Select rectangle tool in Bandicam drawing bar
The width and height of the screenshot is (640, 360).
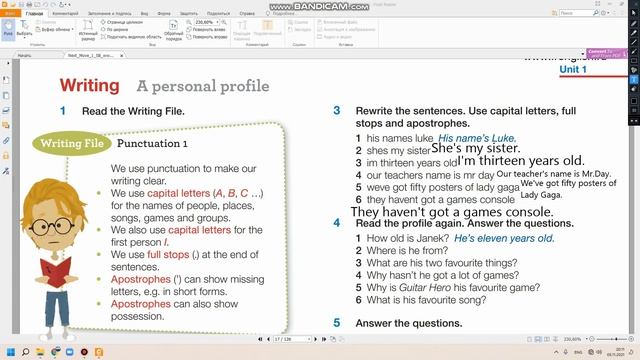coord(633,61)
